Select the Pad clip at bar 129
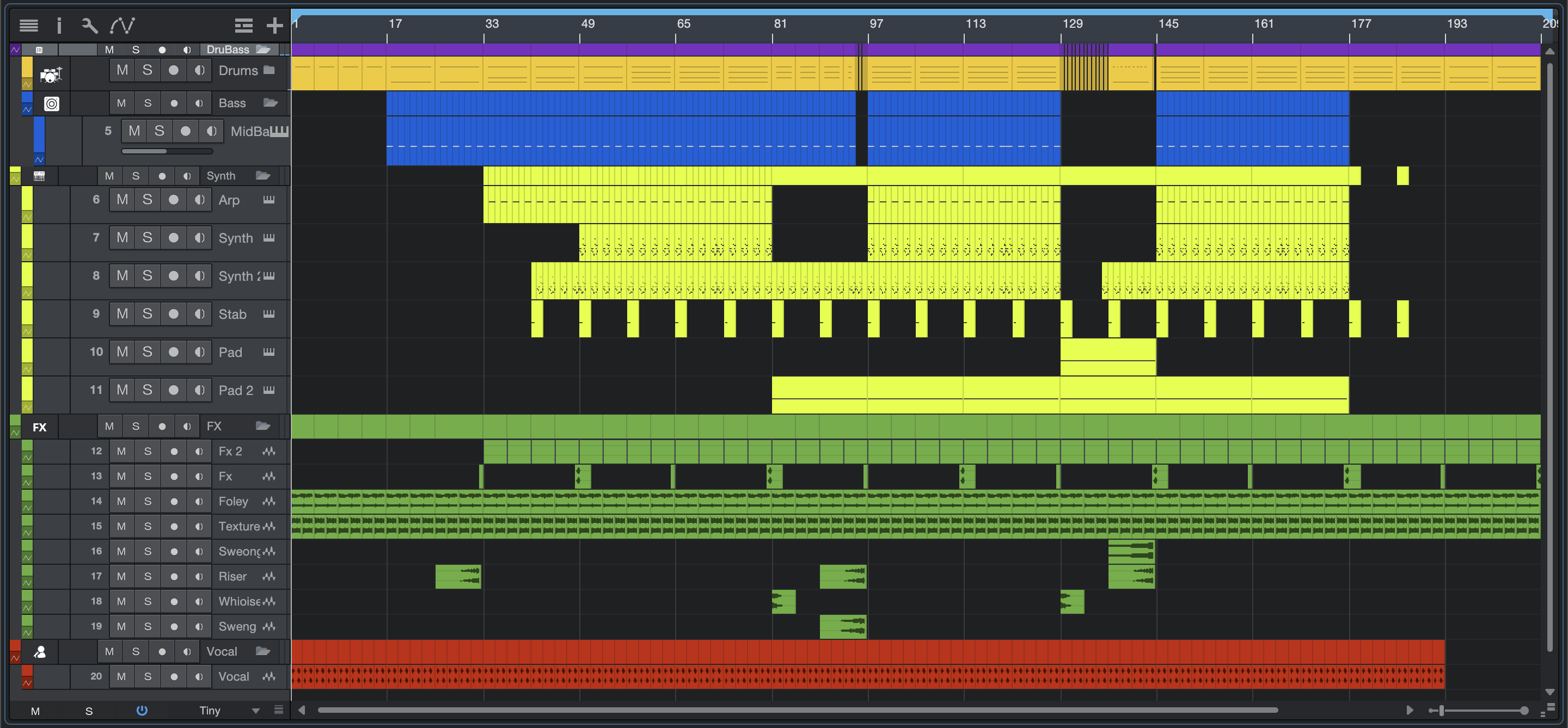 [x=1108, y=357]
